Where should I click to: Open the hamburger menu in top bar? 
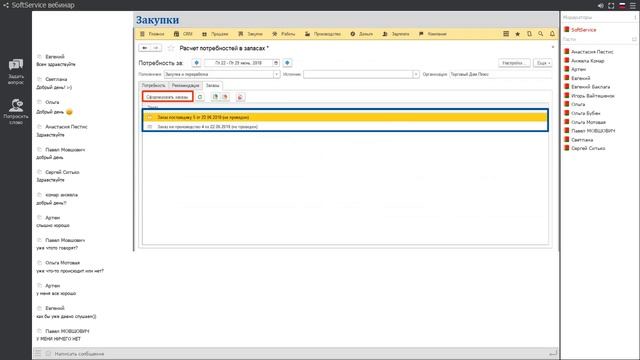[633, 5]
